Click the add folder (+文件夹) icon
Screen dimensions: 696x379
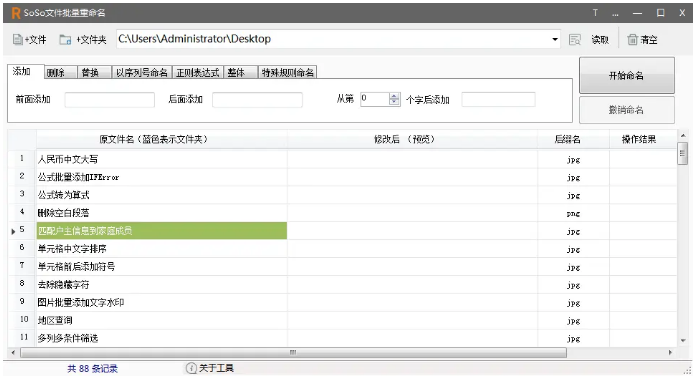65,39
